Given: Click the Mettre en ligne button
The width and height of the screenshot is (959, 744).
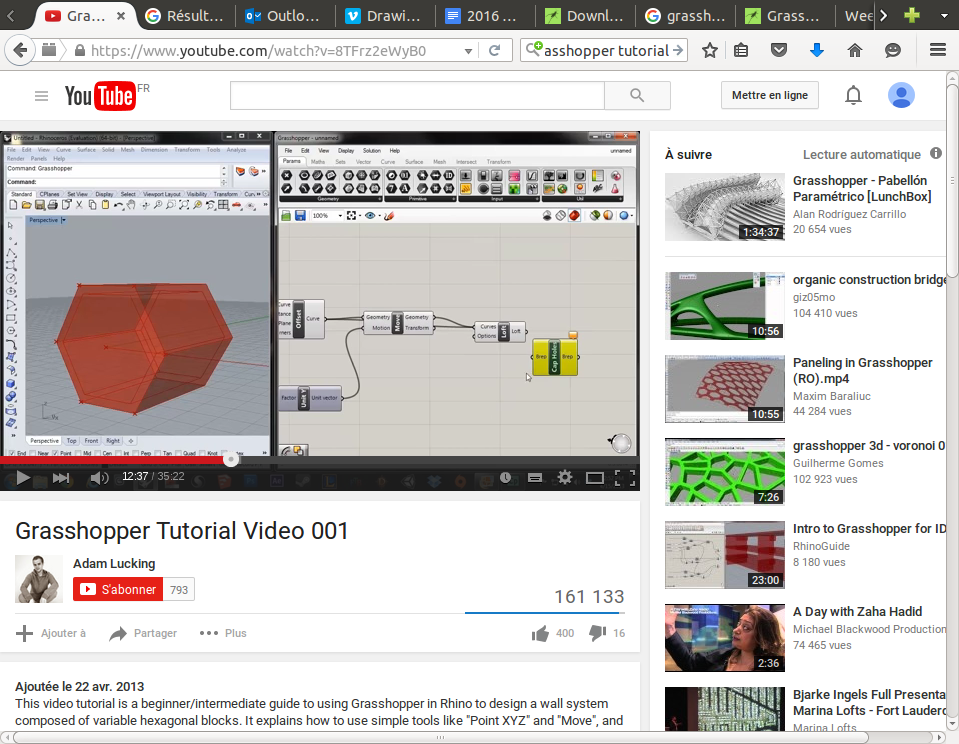Looking at the screenshot, I should coord(769,95).
